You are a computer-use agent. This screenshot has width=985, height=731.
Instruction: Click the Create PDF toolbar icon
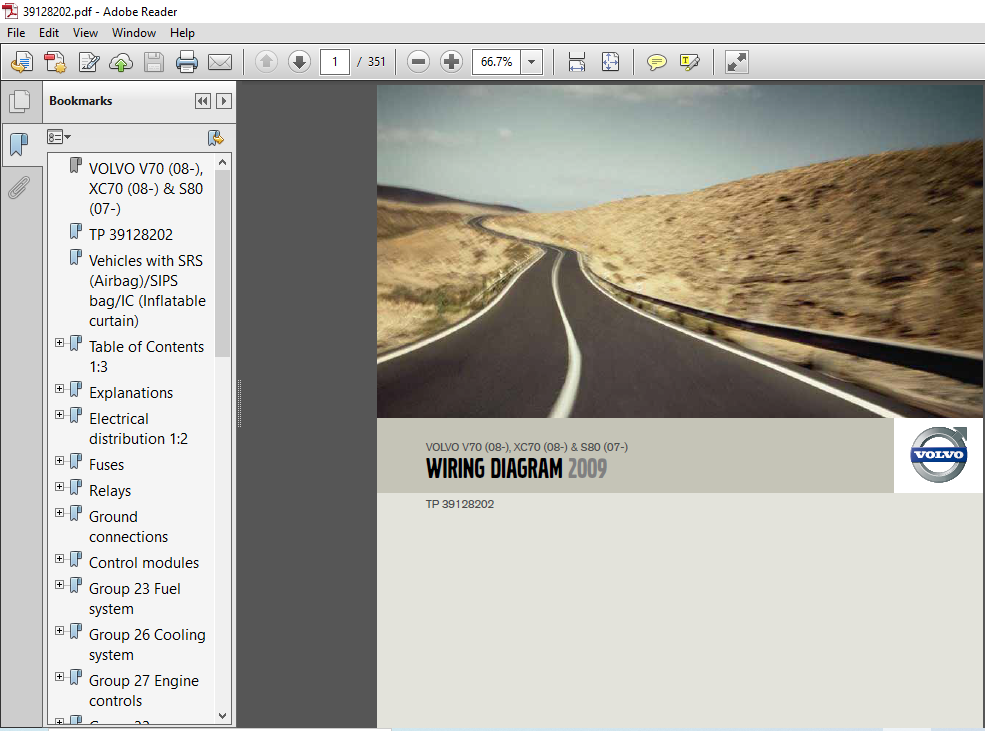pos(55,62)
